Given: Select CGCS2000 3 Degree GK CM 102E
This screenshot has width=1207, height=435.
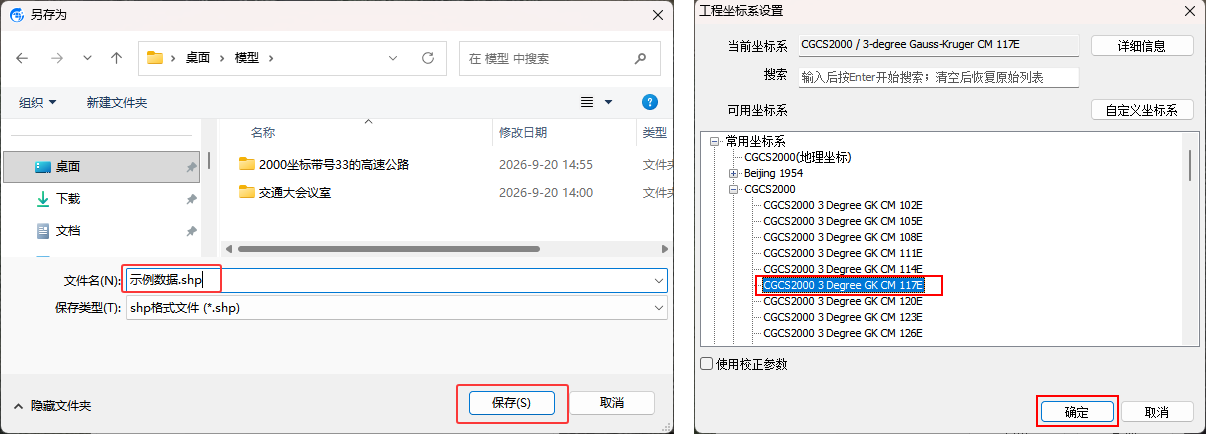Looking at the screenshot, I should tap(842, 205).
